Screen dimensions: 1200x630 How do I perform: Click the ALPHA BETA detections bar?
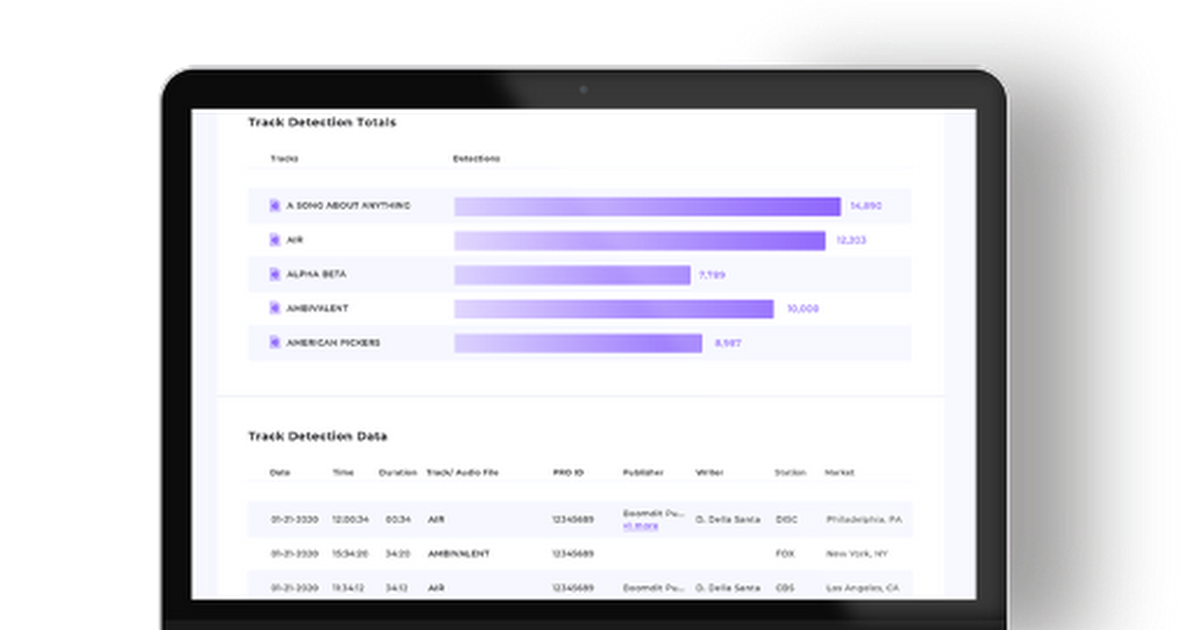coord(572,275)
